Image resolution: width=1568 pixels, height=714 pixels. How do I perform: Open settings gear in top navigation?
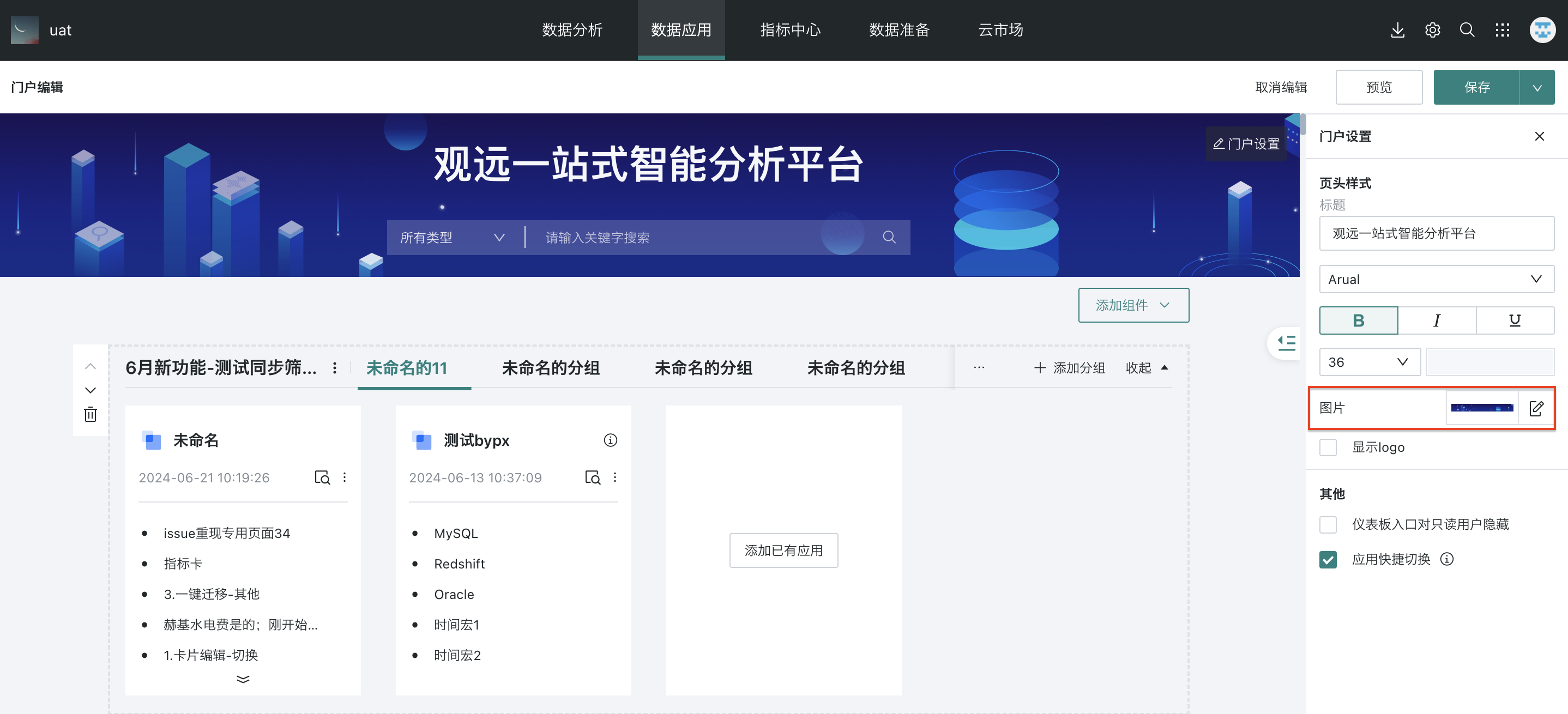pyautogui.click(x=1432, y=30)
